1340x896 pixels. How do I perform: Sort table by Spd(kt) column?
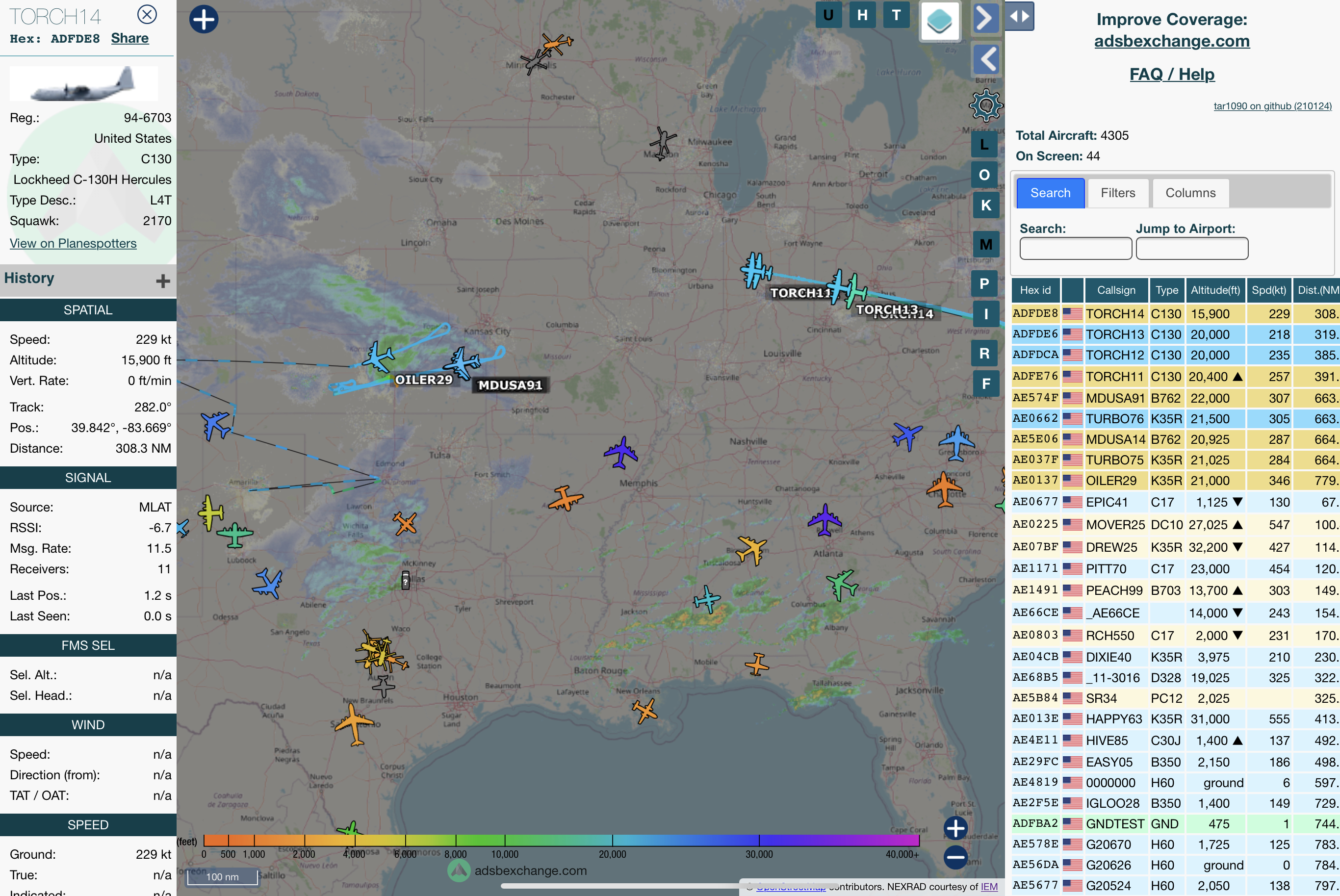pyautogui.click(x=1268, y=290)
